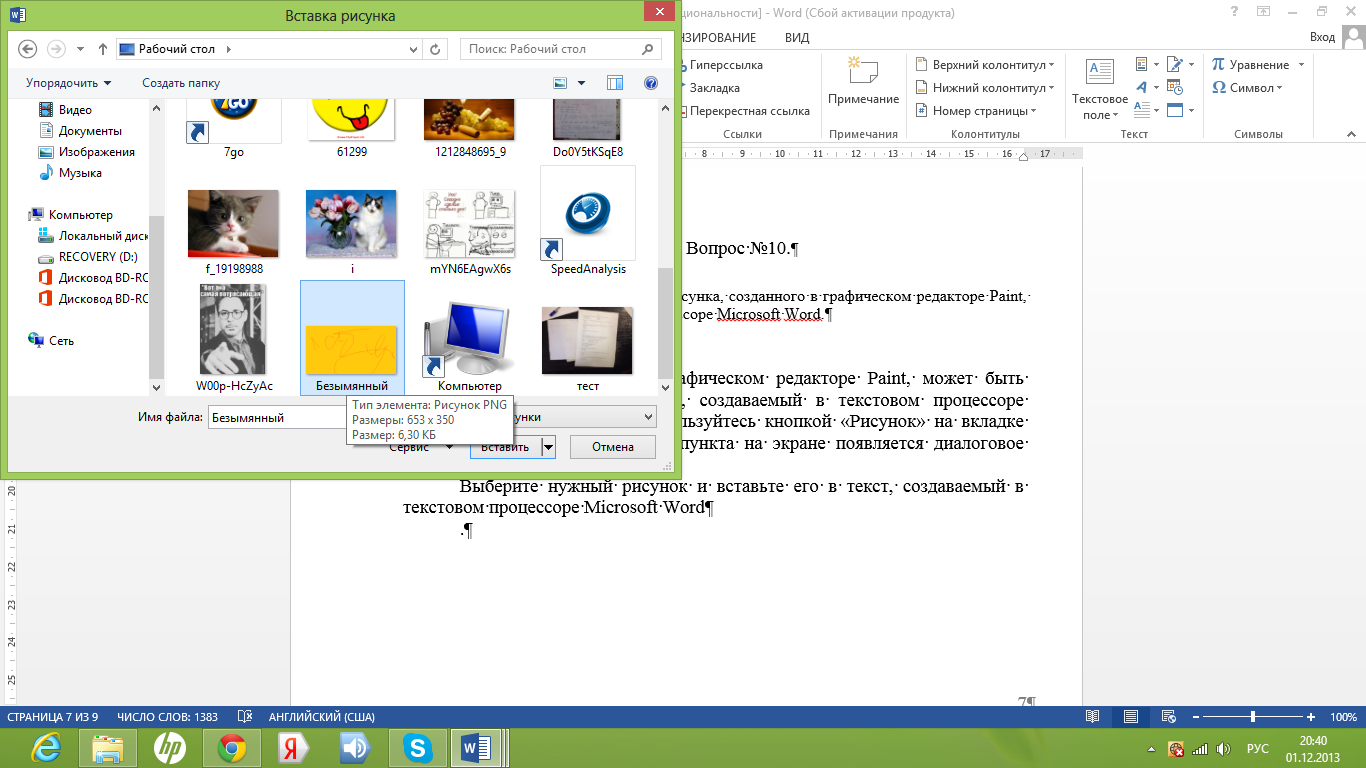Expand the address bar path history
Image resolution: width=1366 pixels, height=768 pixels.
point(413,48)
